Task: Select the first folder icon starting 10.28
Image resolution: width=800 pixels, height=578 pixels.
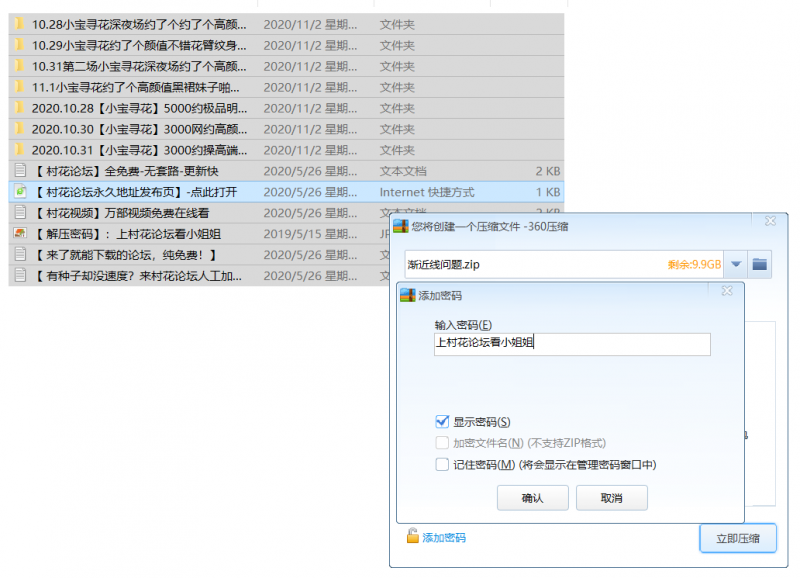Action: pos(19,24)
